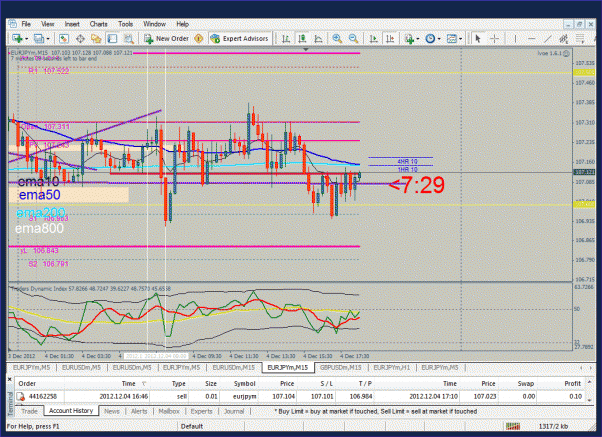
Task: Click the Templates icon
Action: [452, 38]
